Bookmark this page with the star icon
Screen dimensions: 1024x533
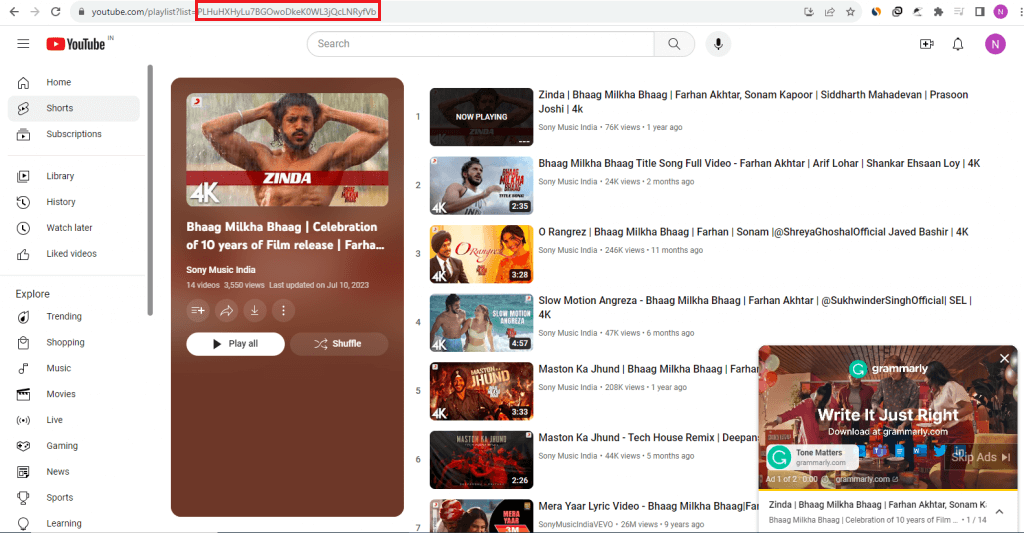pyautogui.click(x=850, y=12)
